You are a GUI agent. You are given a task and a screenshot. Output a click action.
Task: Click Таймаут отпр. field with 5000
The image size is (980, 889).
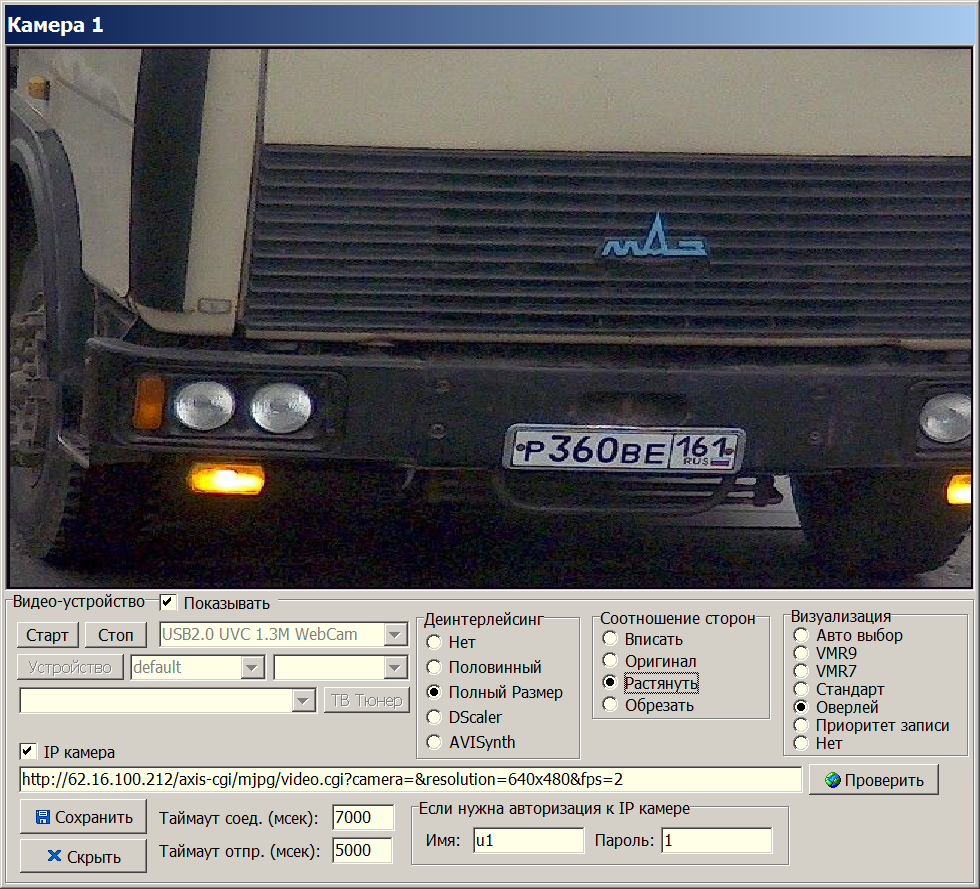click(362, 850)
